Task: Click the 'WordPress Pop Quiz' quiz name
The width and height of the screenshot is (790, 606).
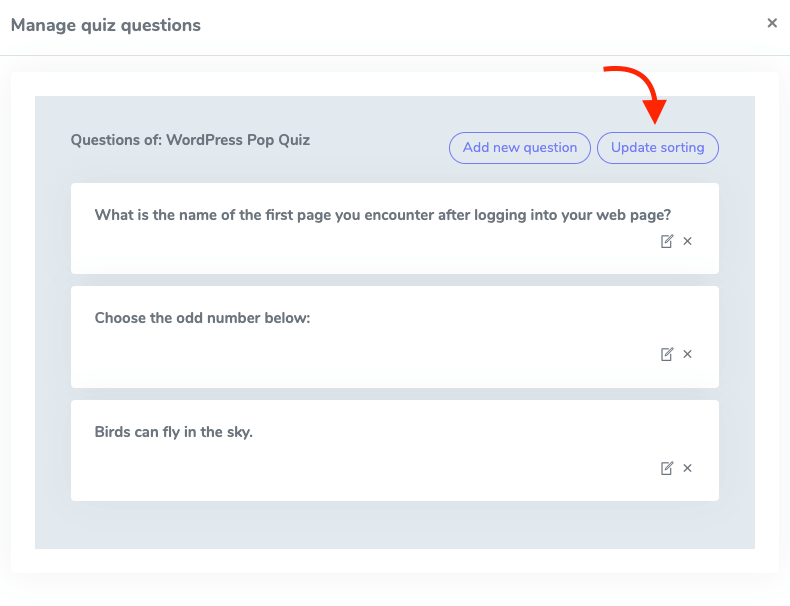Action: [x=238, y=140]
